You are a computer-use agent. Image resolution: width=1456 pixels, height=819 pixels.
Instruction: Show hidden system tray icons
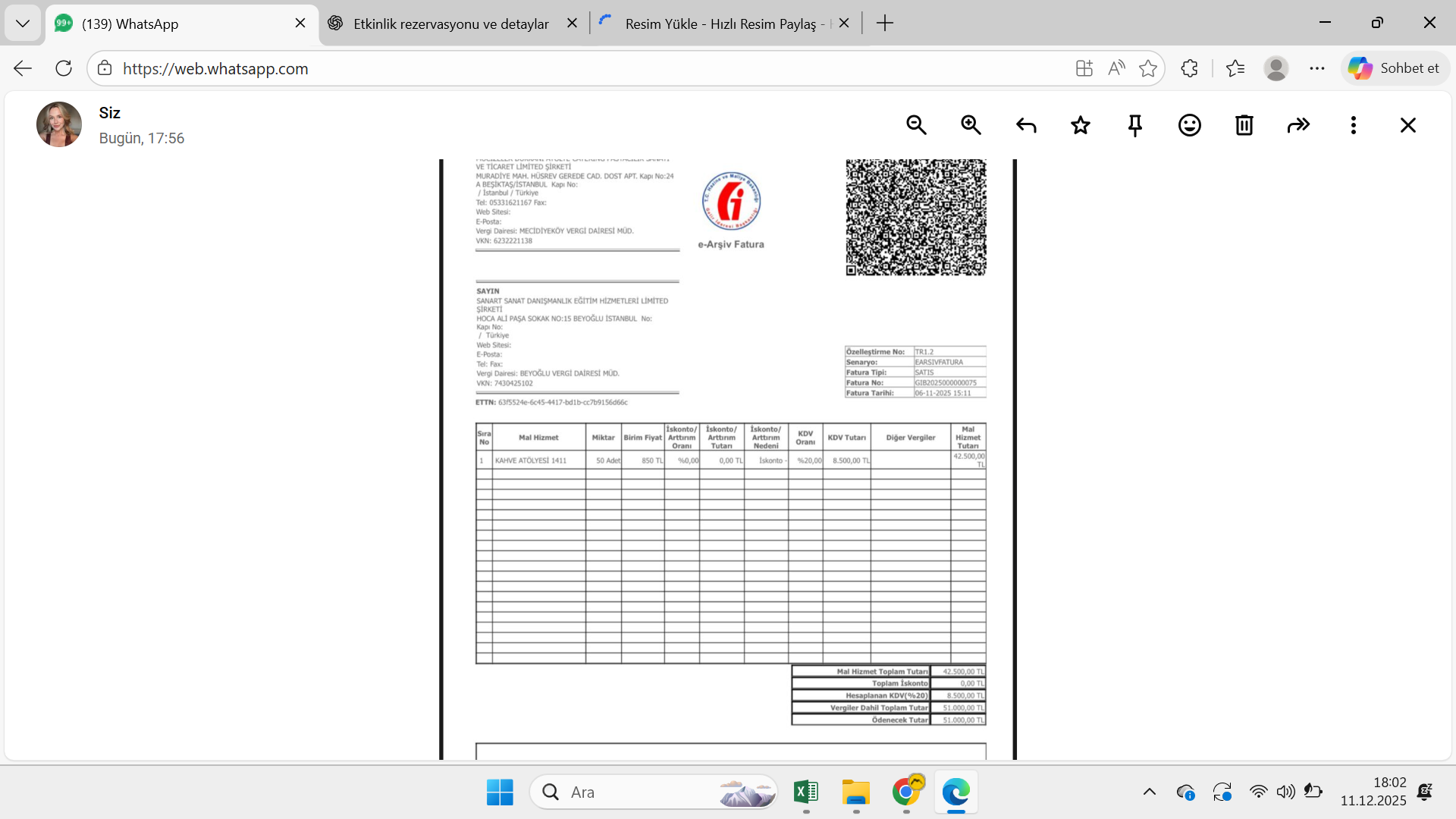[1150, 792]
